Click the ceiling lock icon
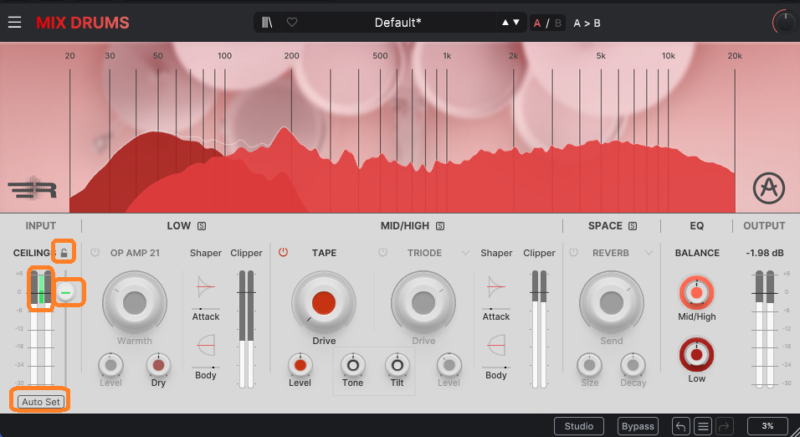800x437 pixels. [x=63, y=252]
